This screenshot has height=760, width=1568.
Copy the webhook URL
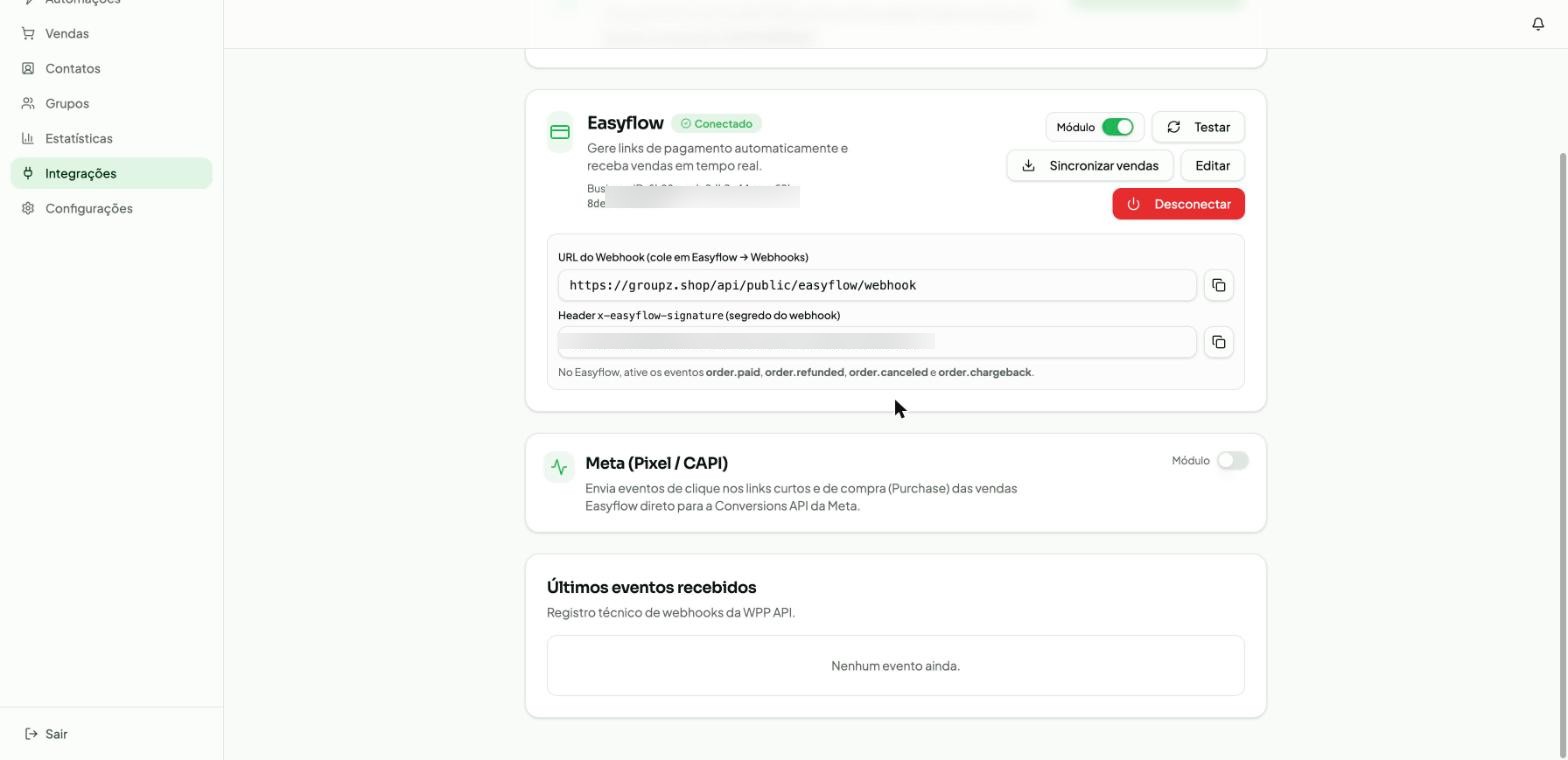tap(1218, 285)
